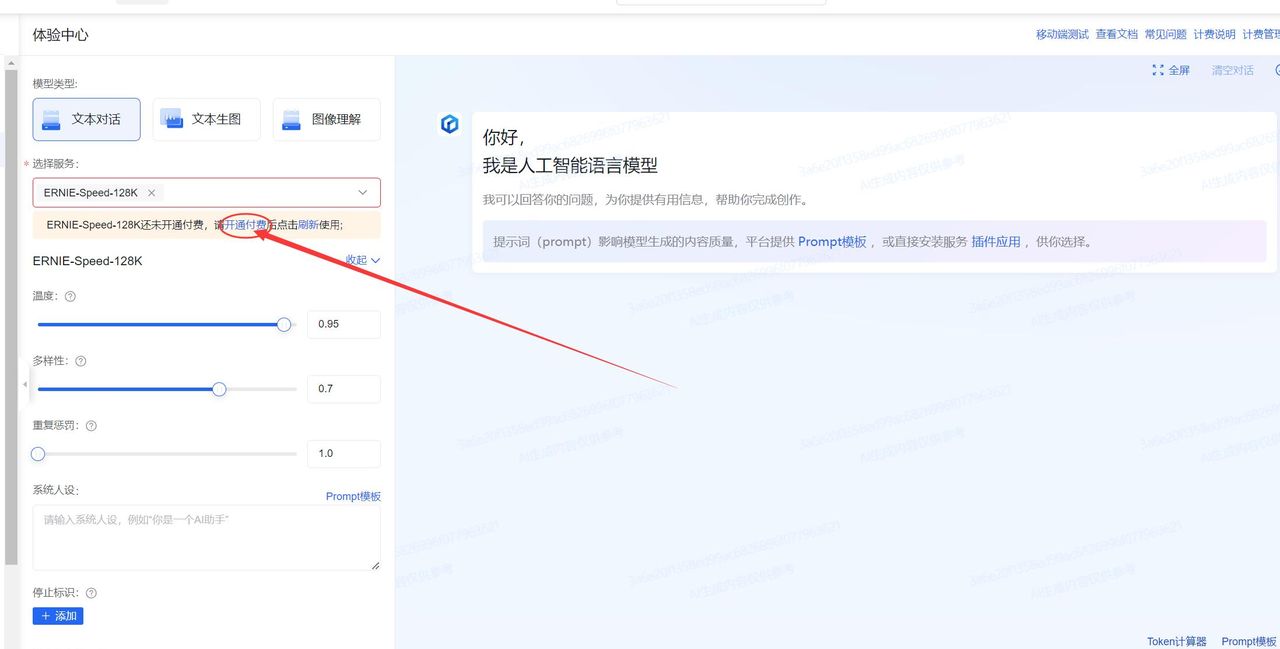Collapse the settings with 收起
Viewport: 1280px width, 649px height.
(x=363, y=260)
